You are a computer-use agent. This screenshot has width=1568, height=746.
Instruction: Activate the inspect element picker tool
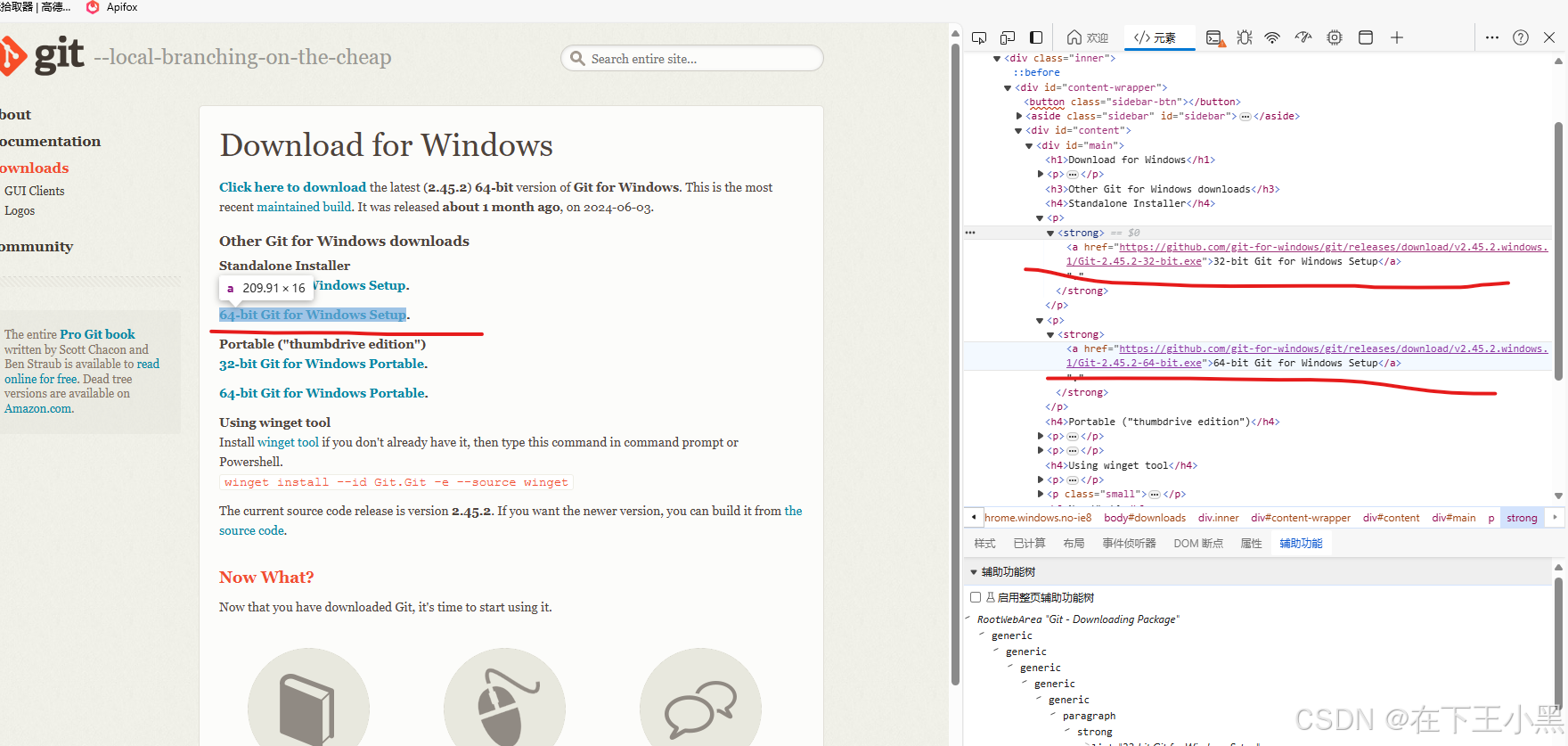979,37
